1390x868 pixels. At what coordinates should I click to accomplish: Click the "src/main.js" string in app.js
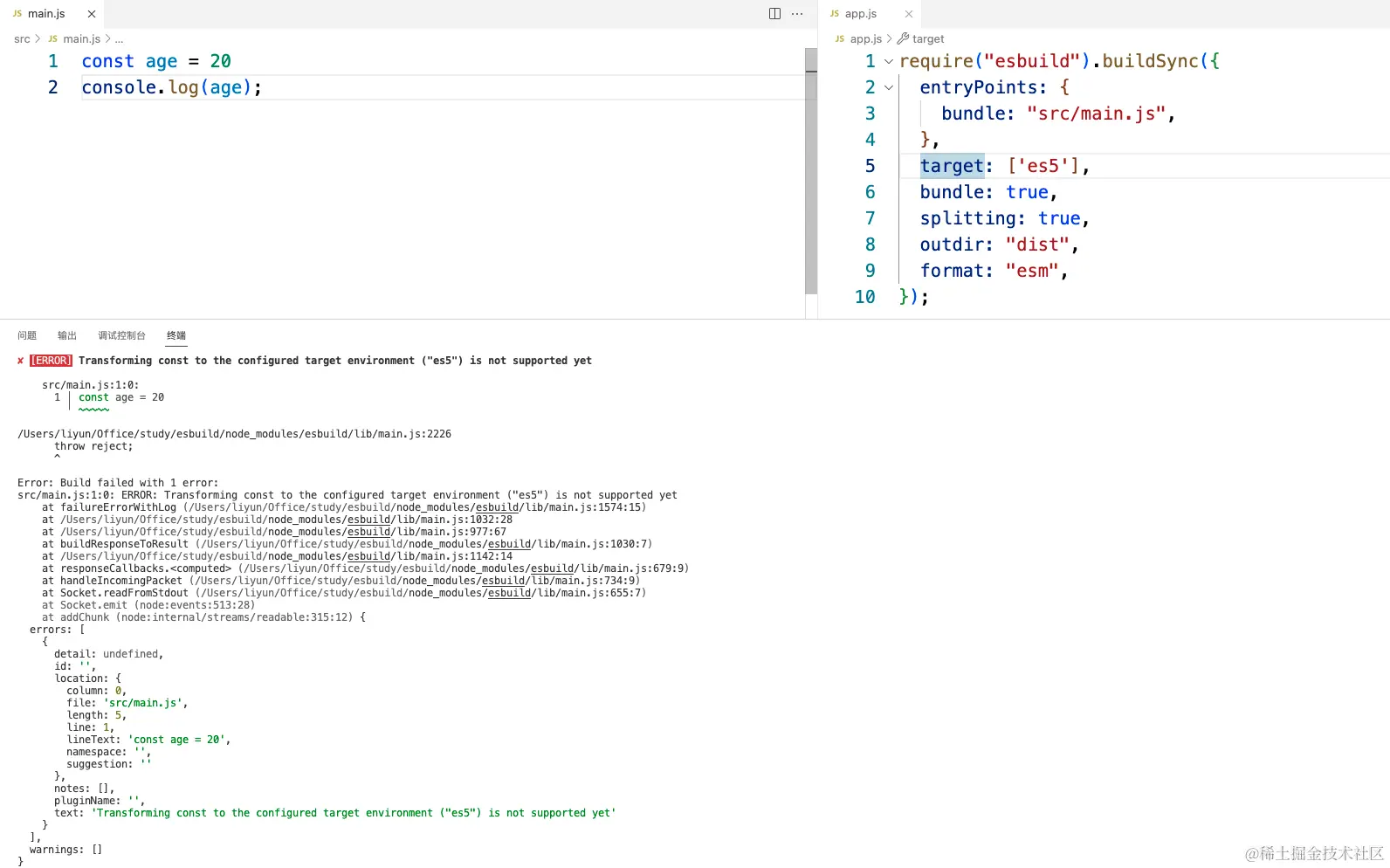click(1096, 114)
